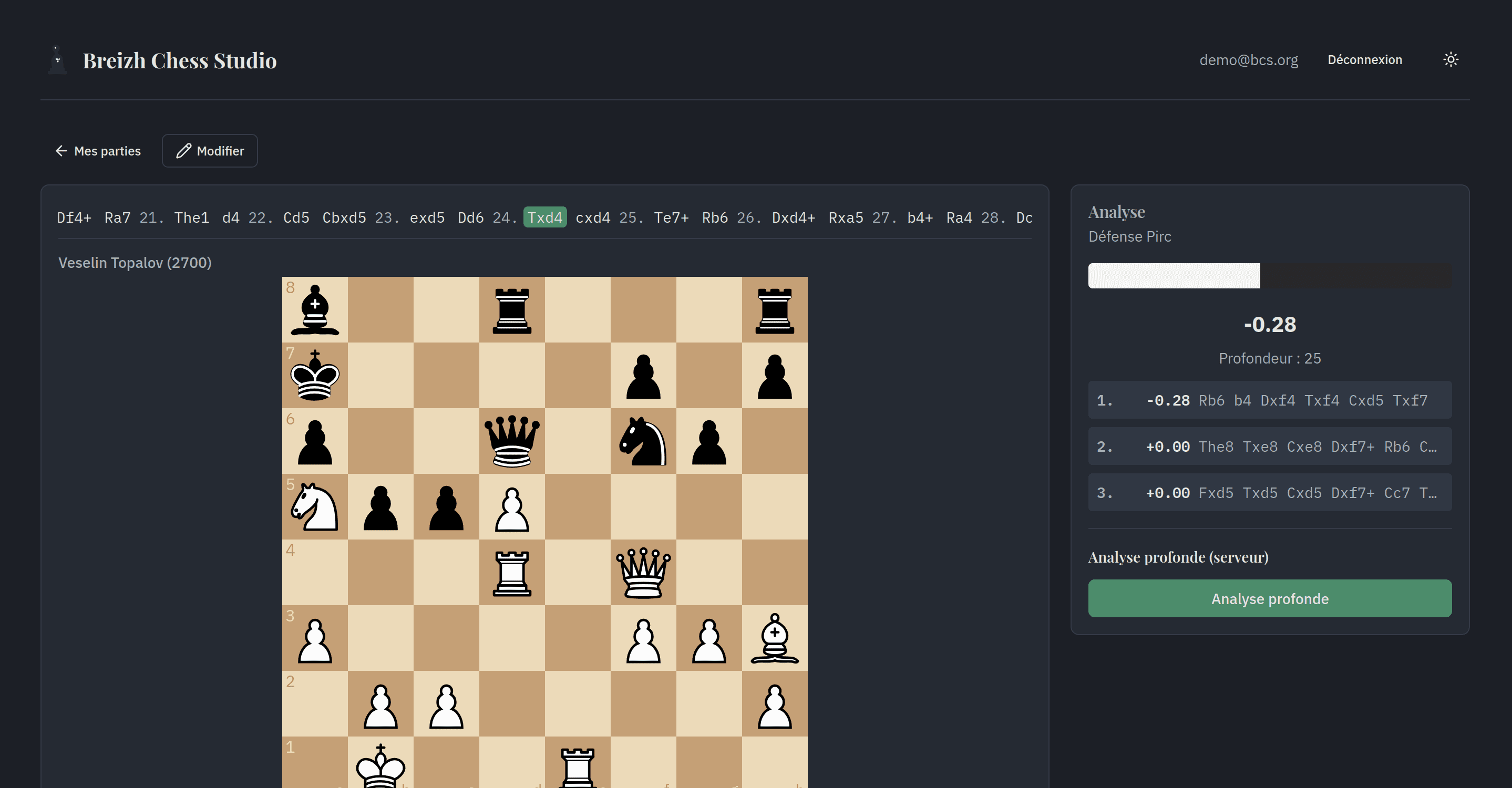
Task: Jump to move cxd4 in move list
Action: click(x=593, y=217)
